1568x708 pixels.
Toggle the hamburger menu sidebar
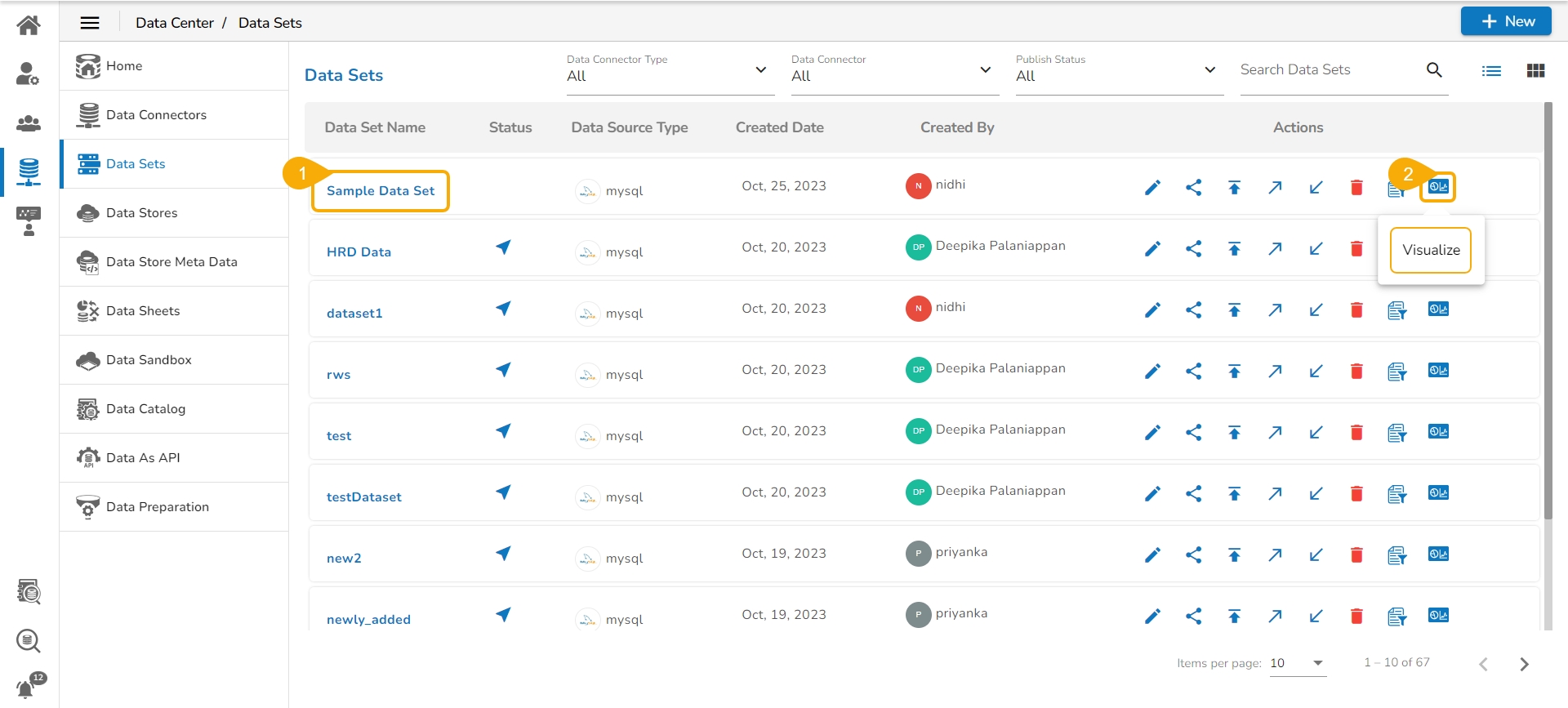tap(90, 23)
